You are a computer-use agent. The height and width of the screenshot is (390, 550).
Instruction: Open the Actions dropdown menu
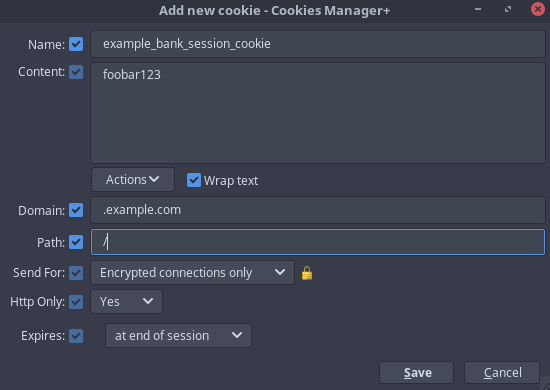click(x=133, y=180)
